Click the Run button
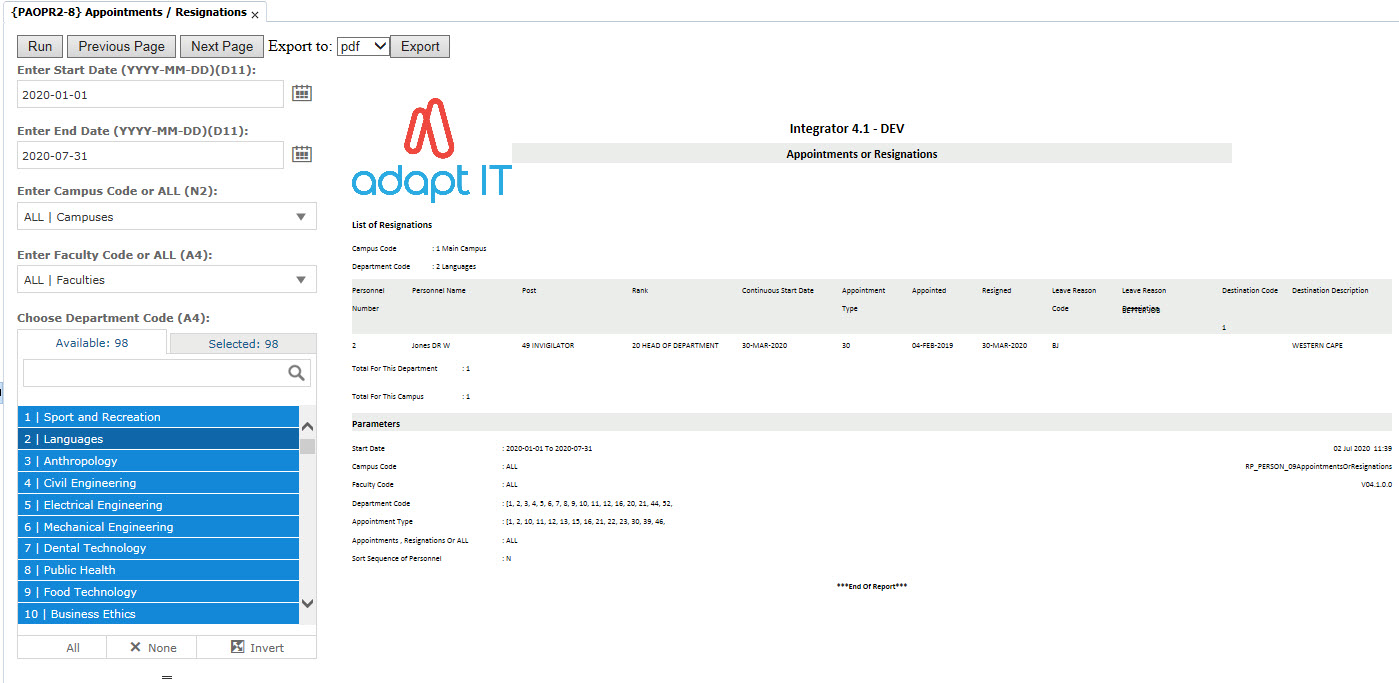Image resolution: width=1399 pixels, height=683 pixels. coord(40,46)
